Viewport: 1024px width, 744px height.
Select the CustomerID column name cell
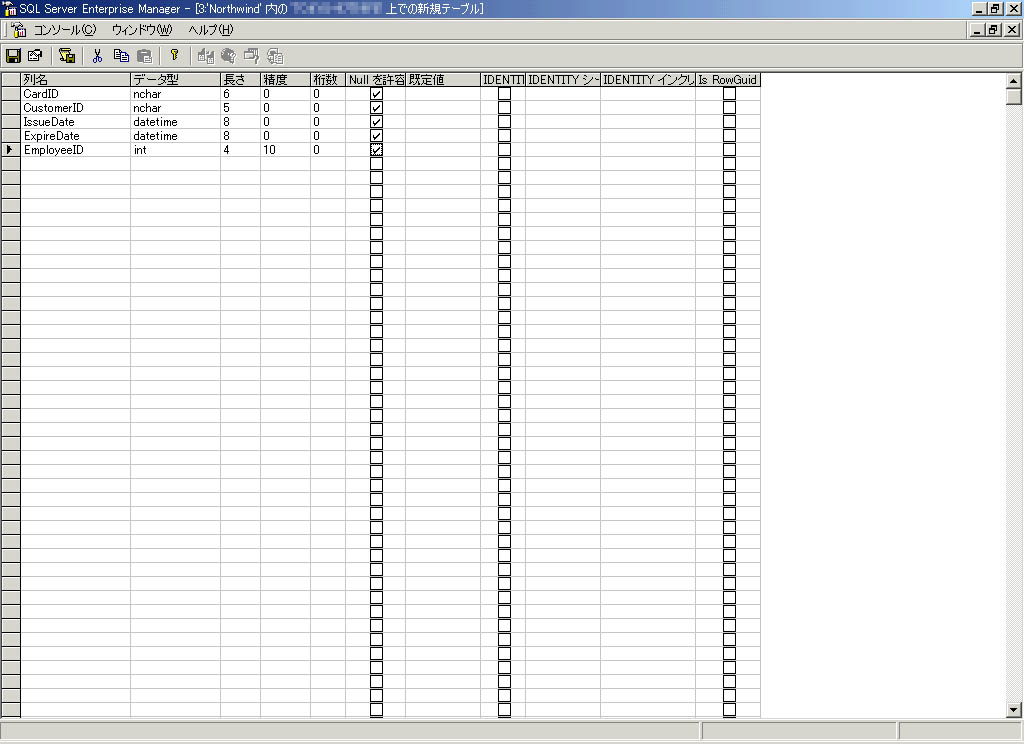(x=76, y=108)
